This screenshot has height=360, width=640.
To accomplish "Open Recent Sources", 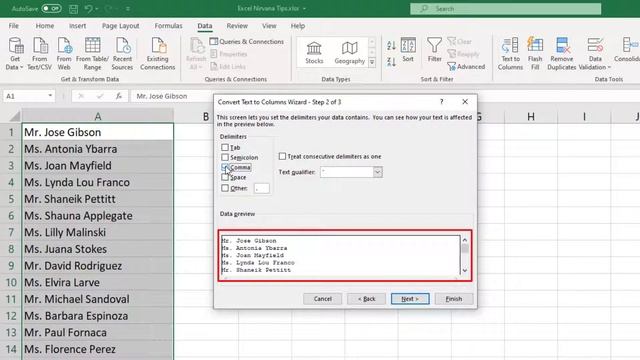I will [122, 54].
